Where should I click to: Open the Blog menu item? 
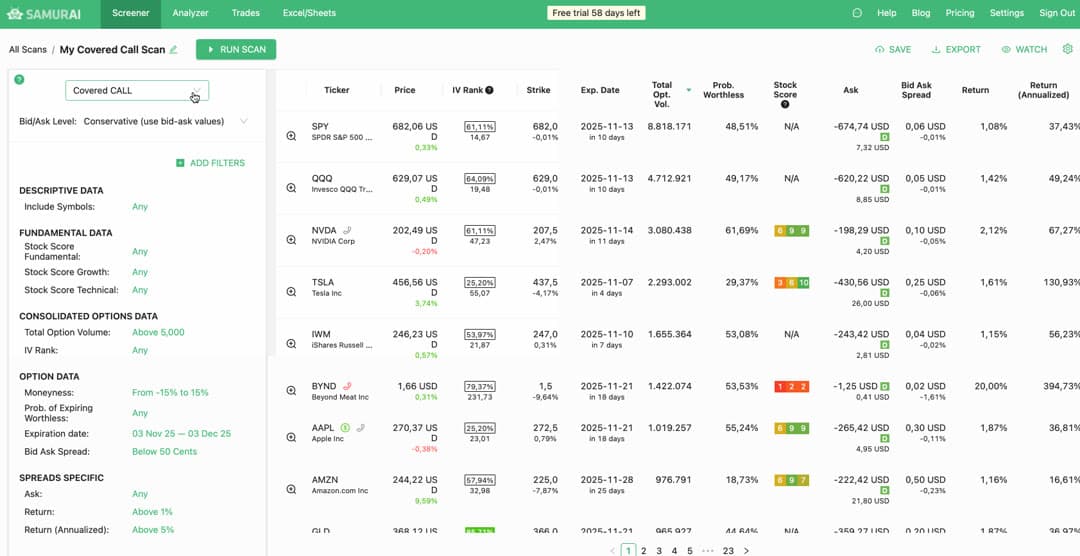tap(921, 13)
